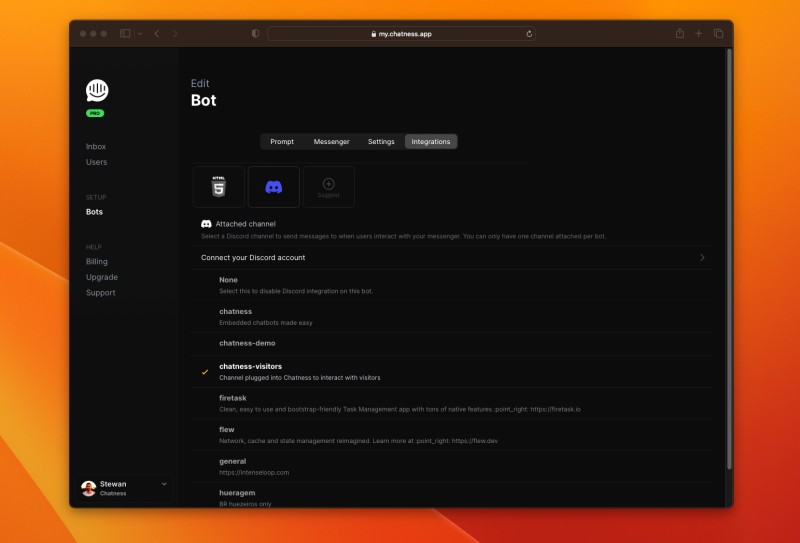This screenshot has height=543, width=800.
Task: Select the checked chatness-visitors channel
Action: coord(452,372)
